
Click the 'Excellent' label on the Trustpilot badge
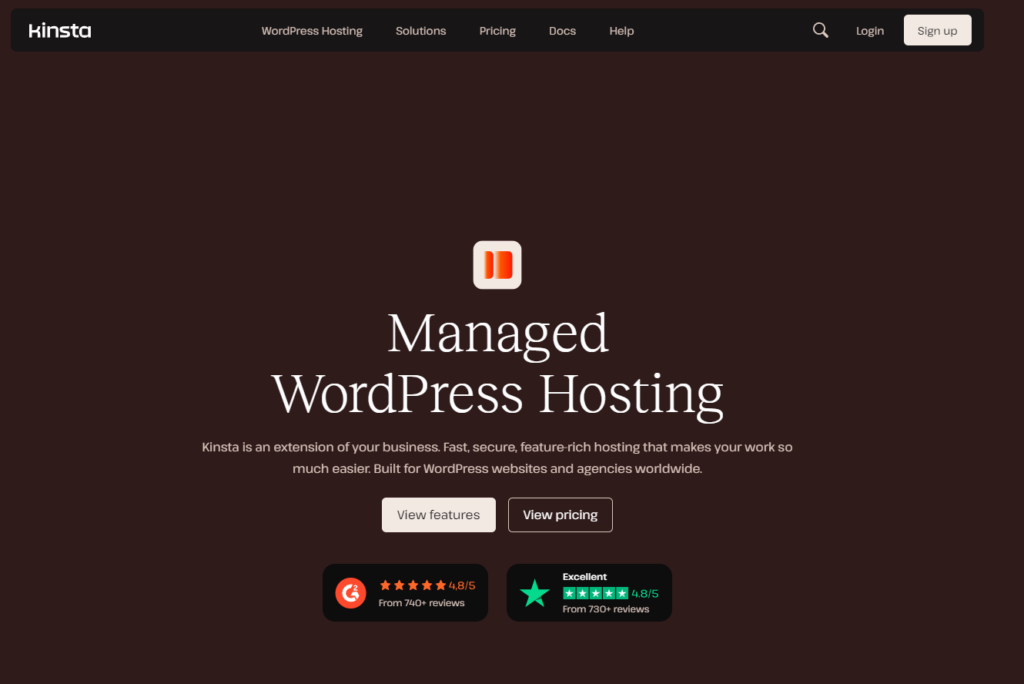[x=584, y=577]
